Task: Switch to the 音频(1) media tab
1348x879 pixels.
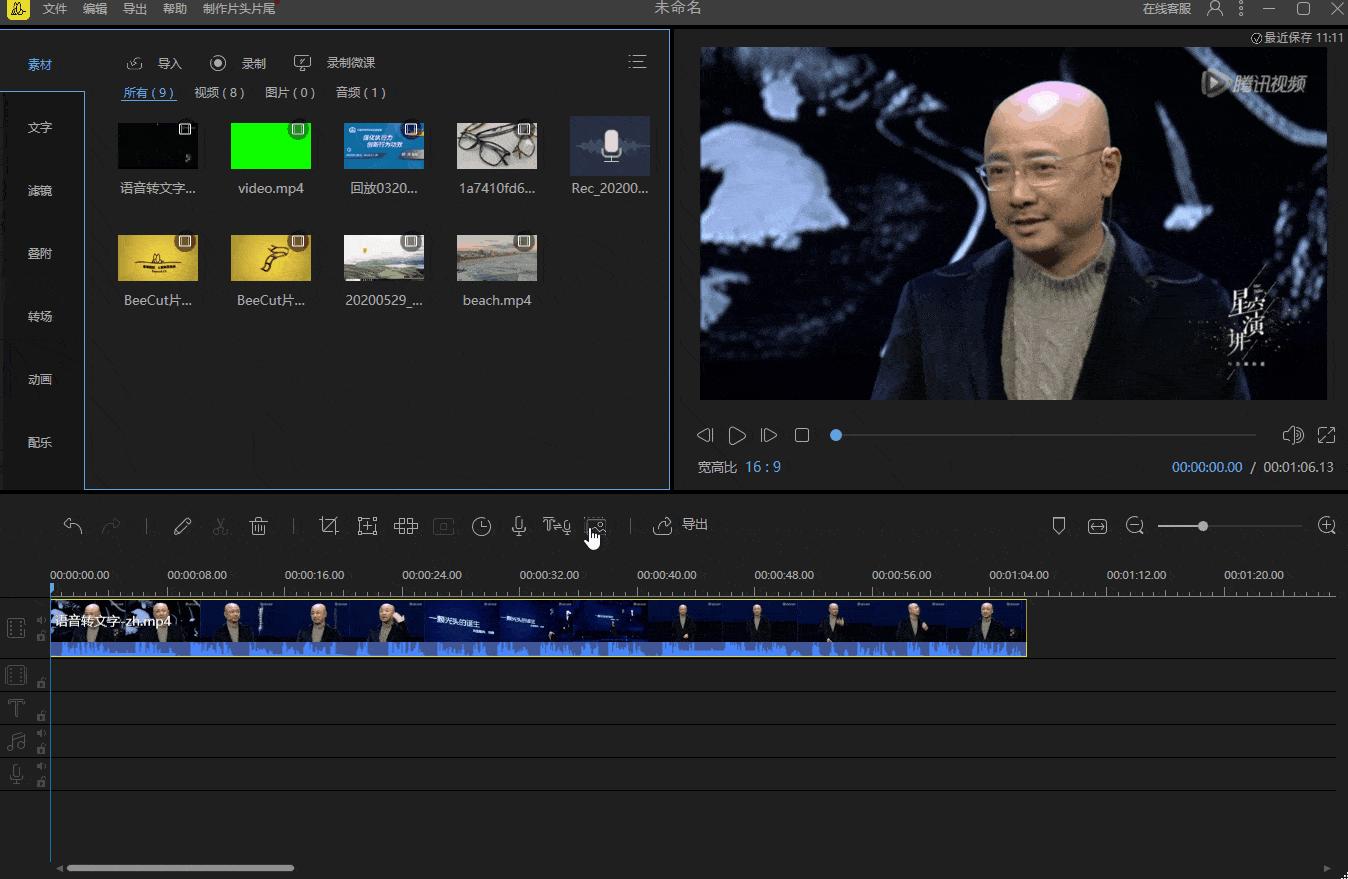Action: click(360, 92)
